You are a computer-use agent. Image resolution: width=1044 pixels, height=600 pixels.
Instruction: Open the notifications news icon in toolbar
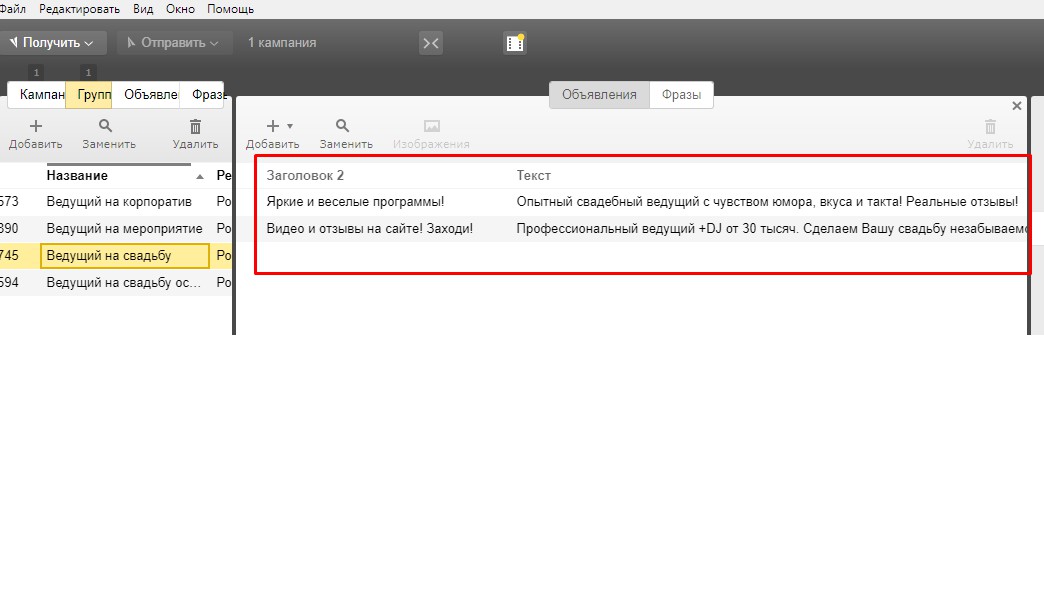515,43
